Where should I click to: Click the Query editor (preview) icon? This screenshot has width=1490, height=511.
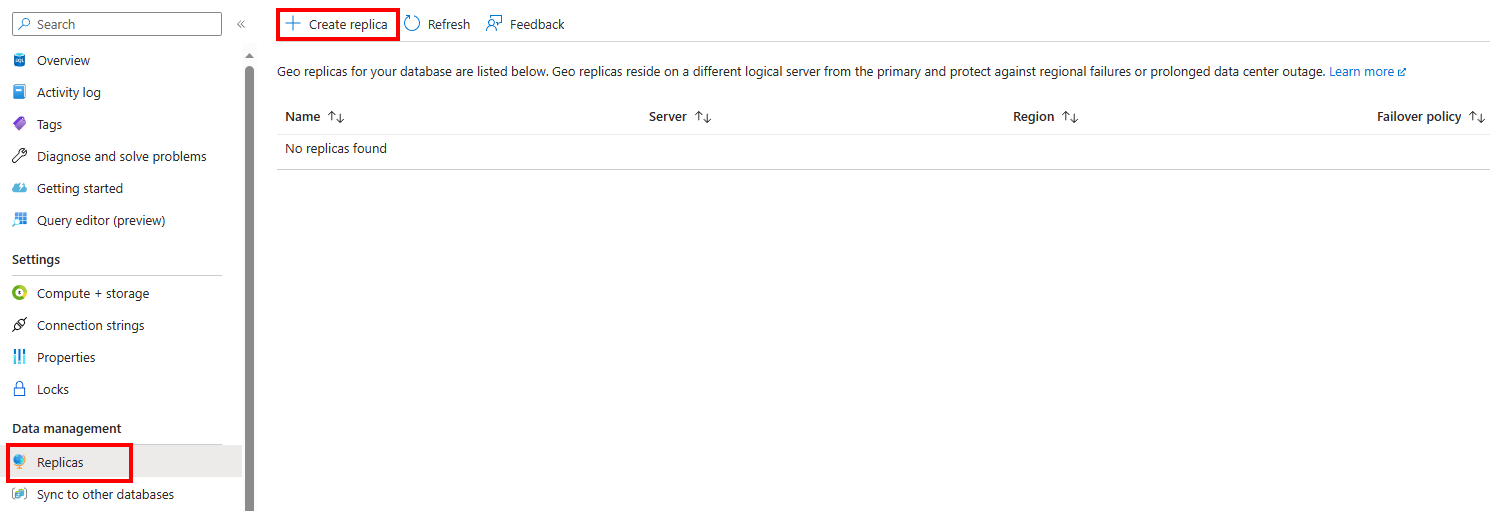tap(19, 221)
